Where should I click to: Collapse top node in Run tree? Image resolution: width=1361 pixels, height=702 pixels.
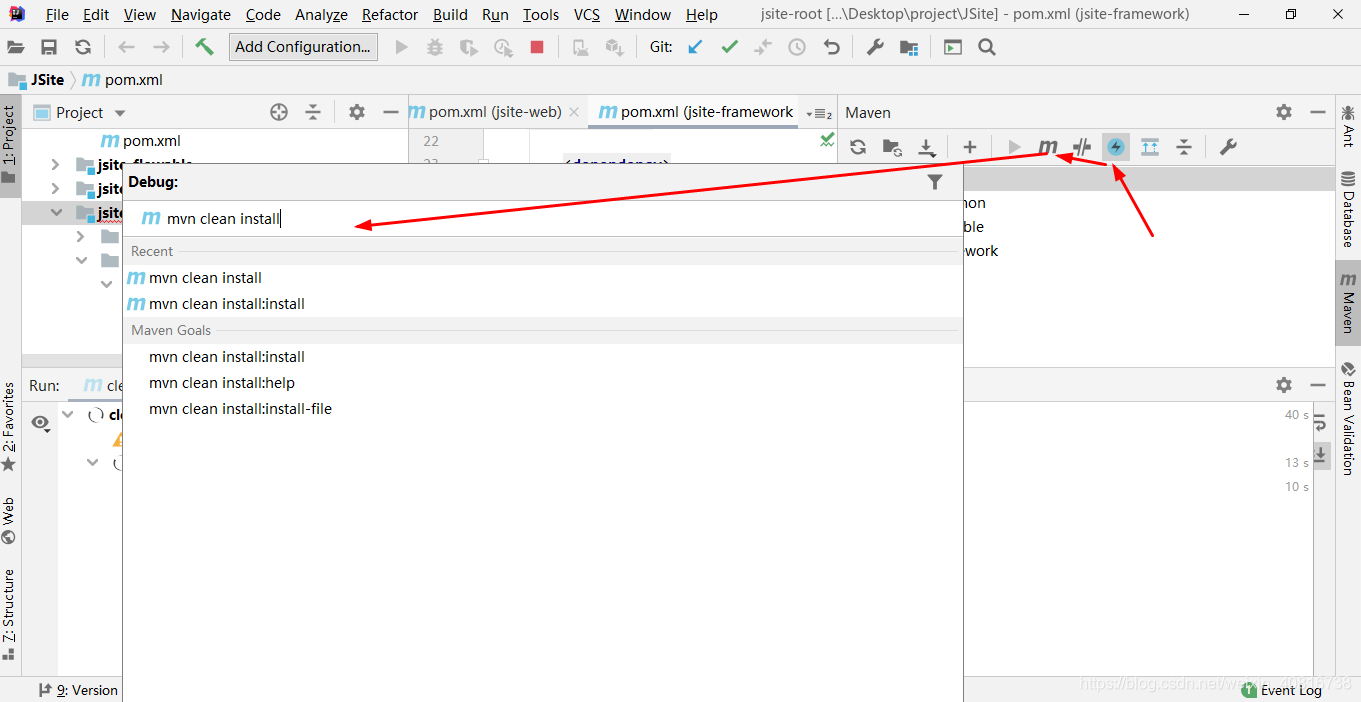pyautogui.click(x=68, y=414)
